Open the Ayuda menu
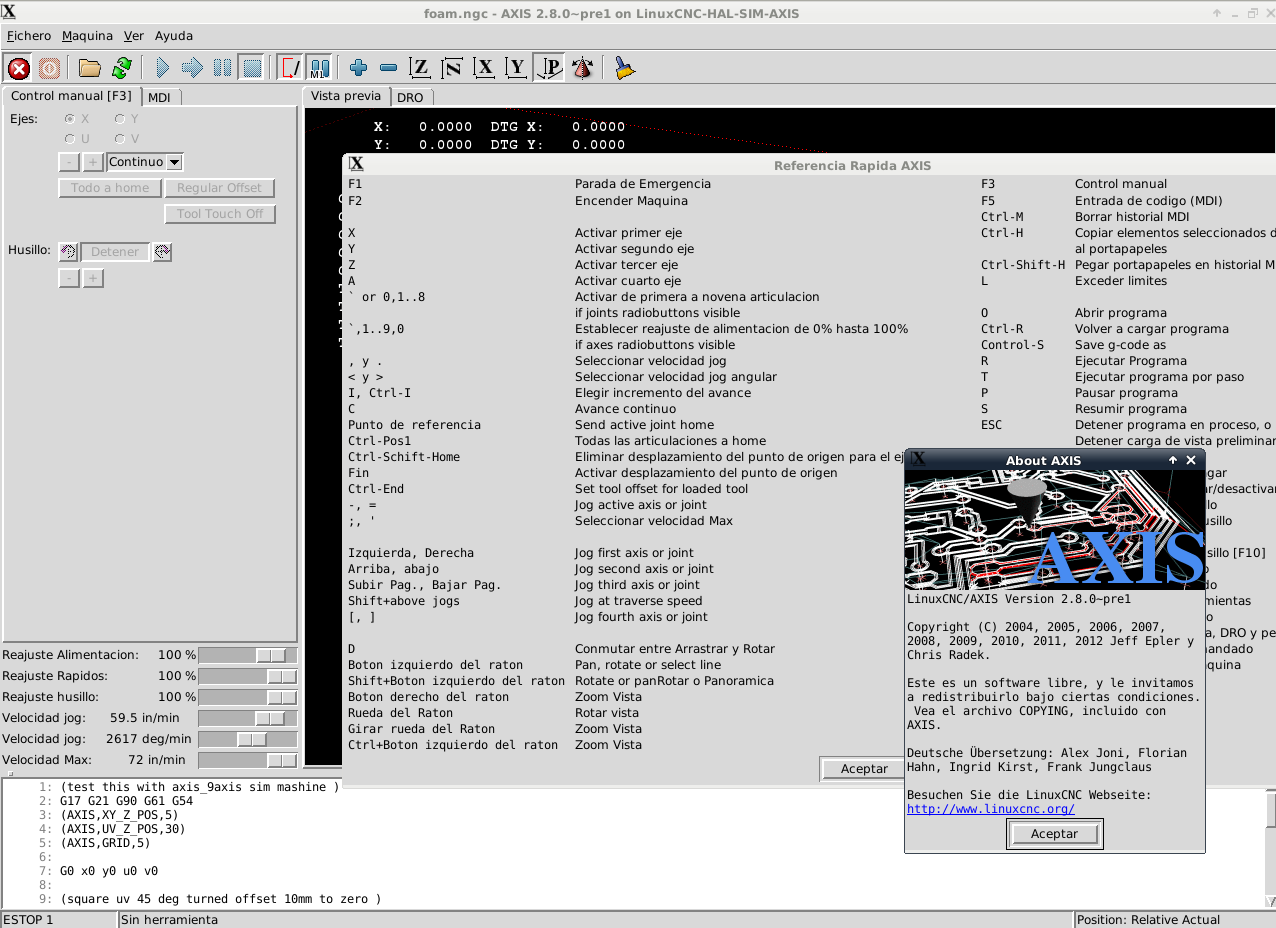Image resolution: width=1276 pixels, height=928 pixels. [174, 35]
